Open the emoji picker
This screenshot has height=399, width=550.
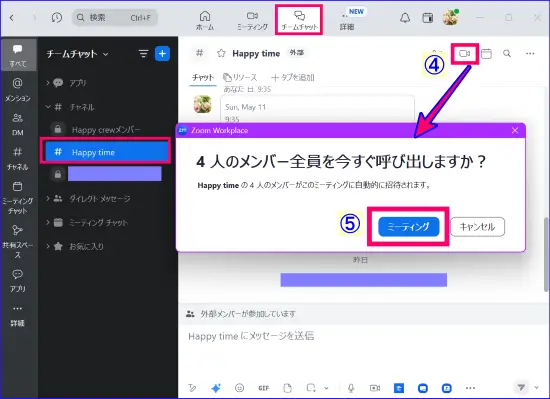[x=240, y=388]
